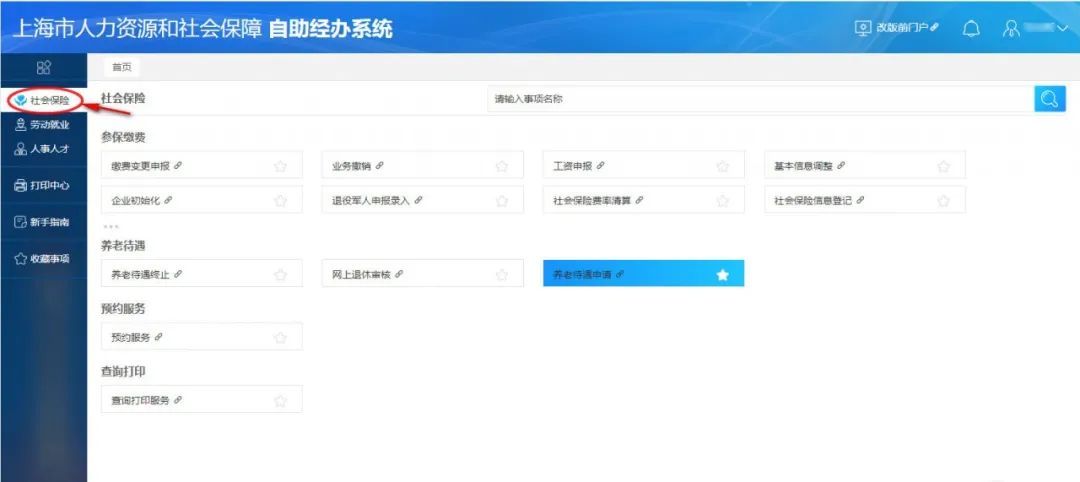Select 社会保险 in the sidebar

(43, 101)
